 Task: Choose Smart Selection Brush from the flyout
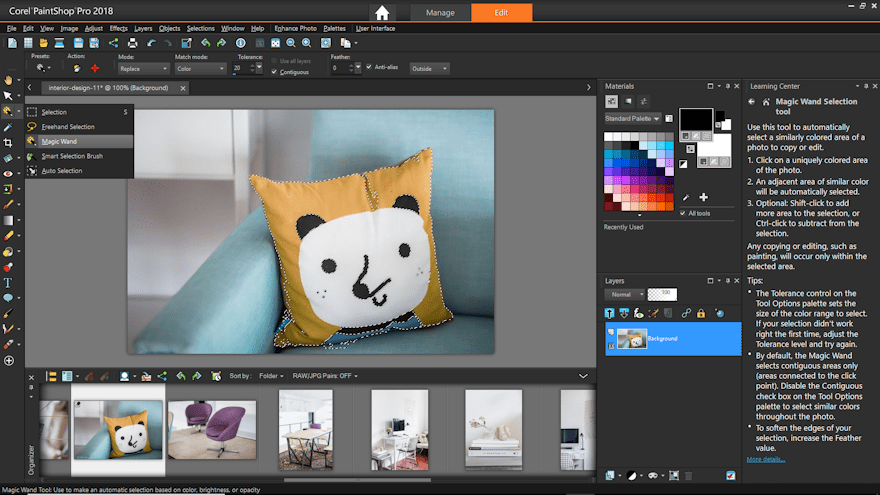coord(72,156)
